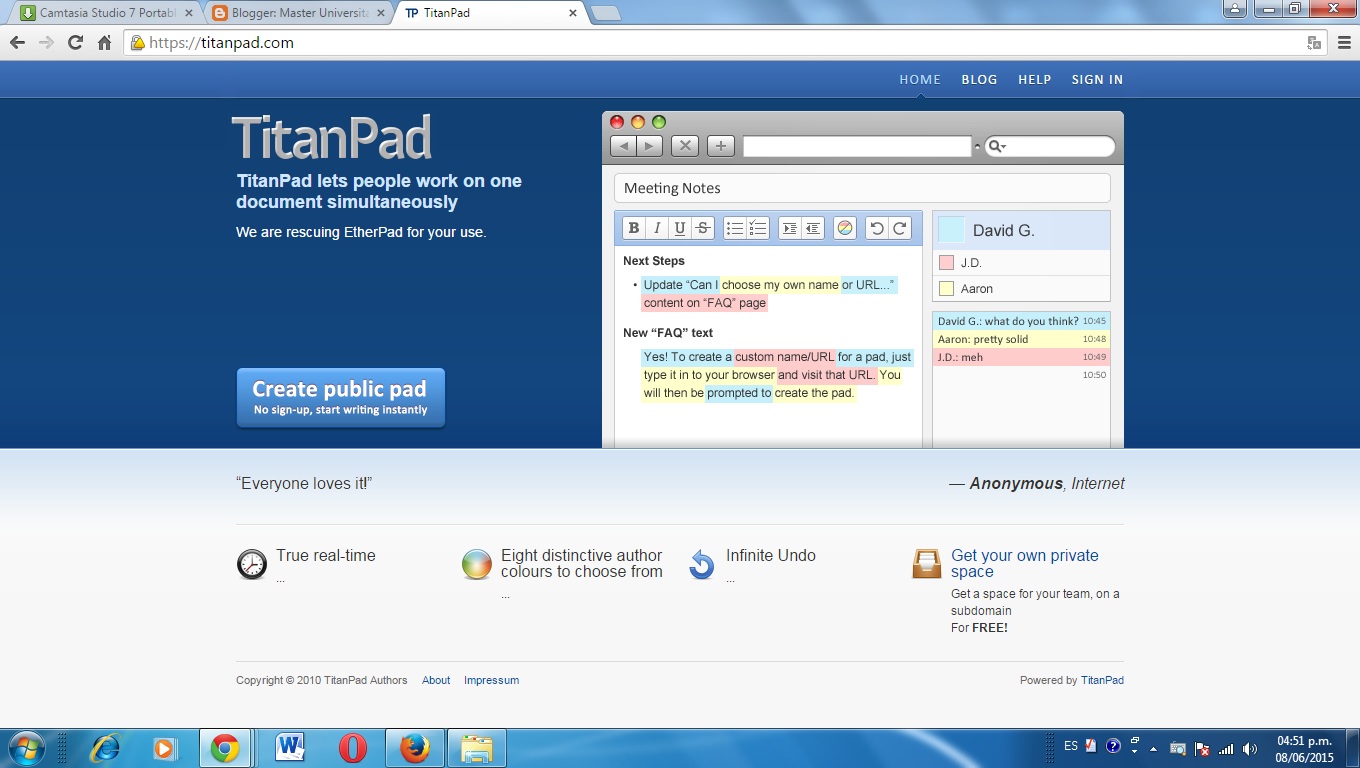Switch to the Blogger: Master Universitario tab

point(292,13)
